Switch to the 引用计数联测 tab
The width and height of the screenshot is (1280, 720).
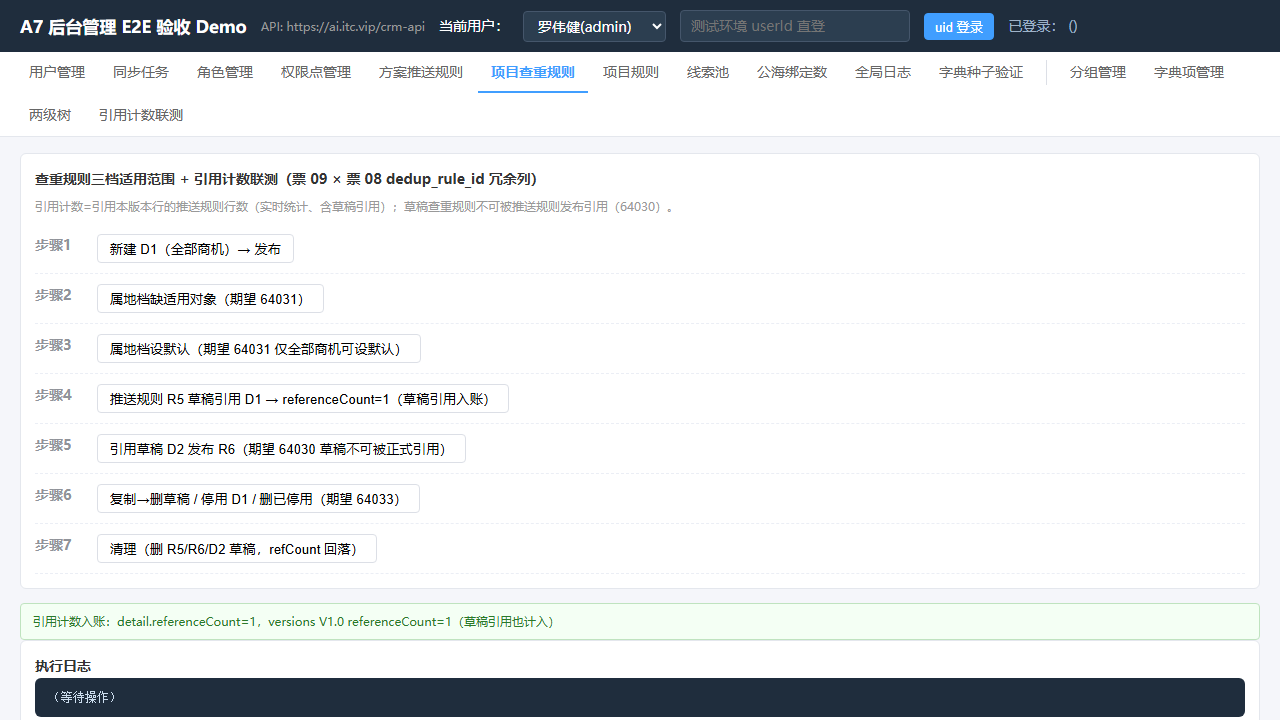pos(141,115)
